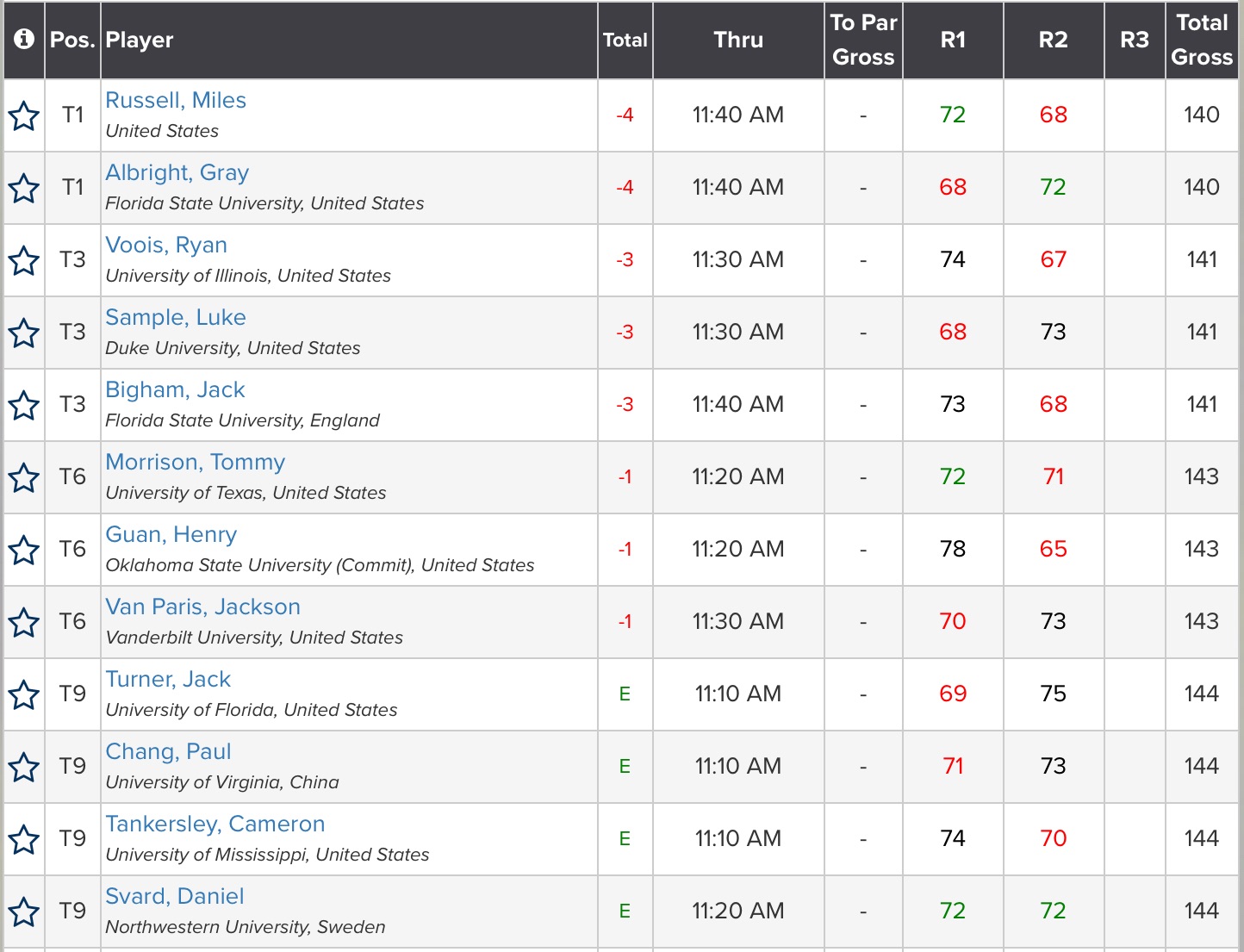
Task: Click star icon beside Tommy Morrison
Action: tap(24, 478)
